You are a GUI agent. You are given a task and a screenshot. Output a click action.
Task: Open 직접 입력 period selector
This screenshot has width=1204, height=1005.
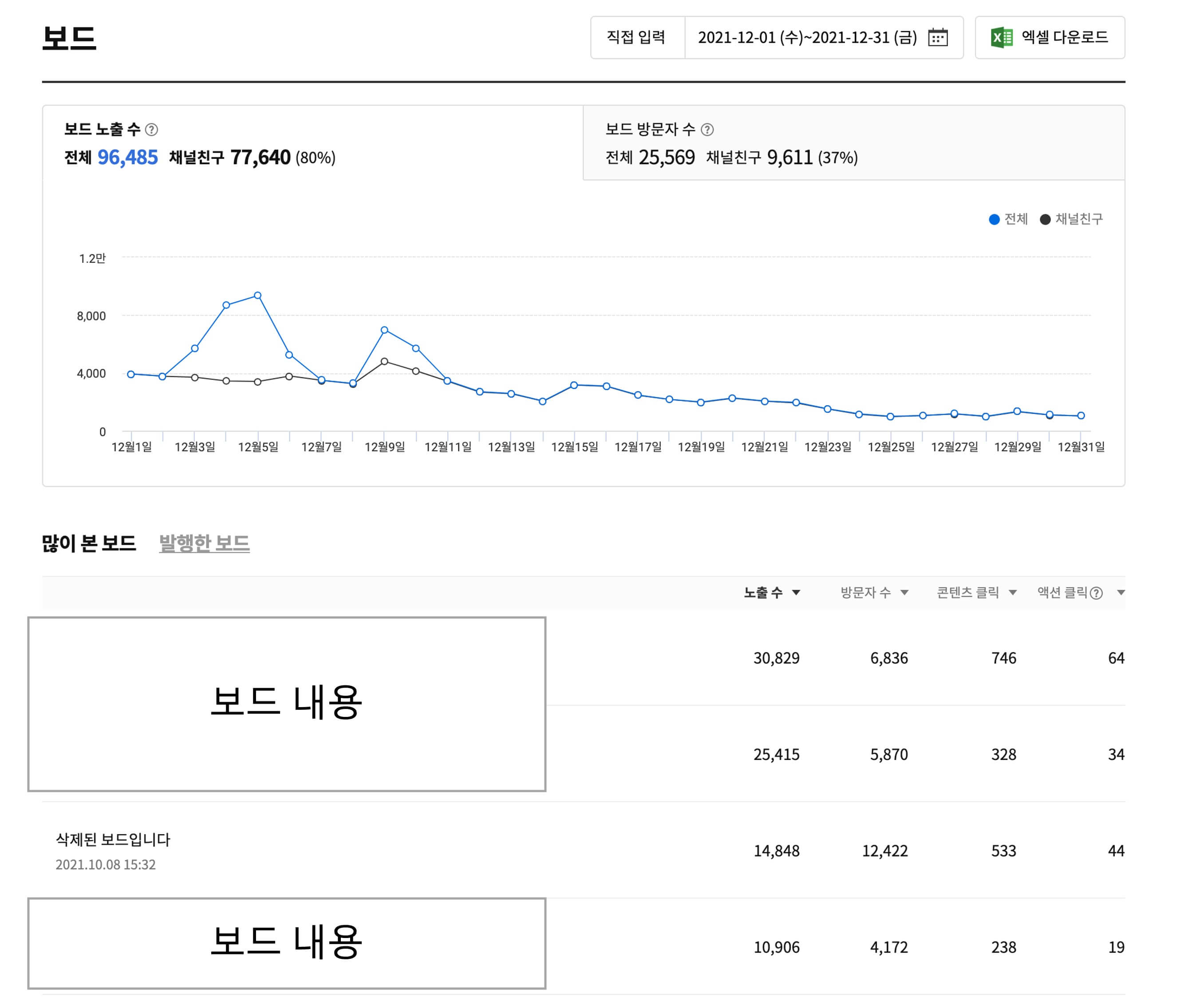point(638,37)
